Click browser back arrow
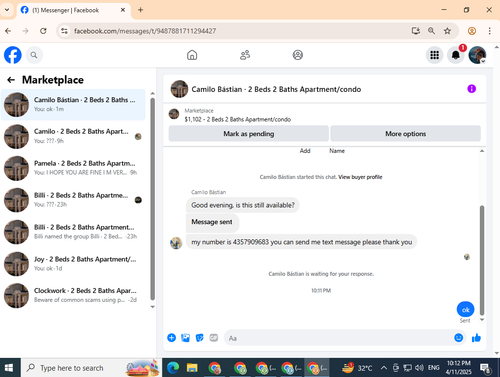This screenshot has width=500, height=377. [x=8, y=31]
